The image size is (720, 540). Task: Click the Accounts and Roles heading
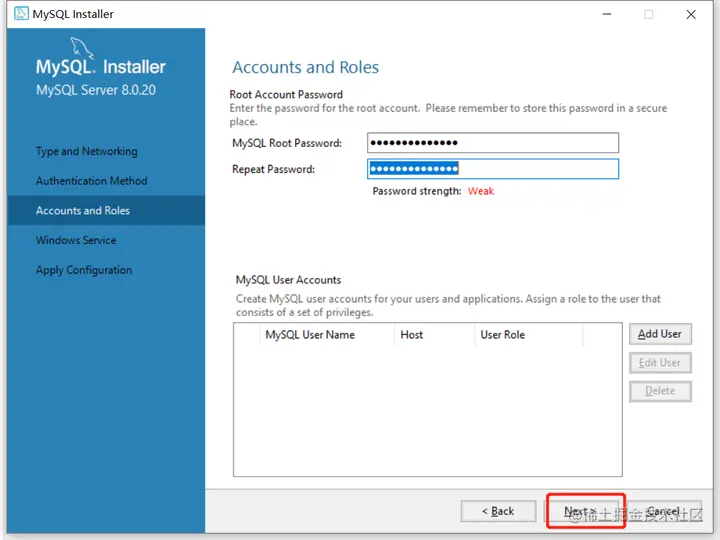(305, 67)
